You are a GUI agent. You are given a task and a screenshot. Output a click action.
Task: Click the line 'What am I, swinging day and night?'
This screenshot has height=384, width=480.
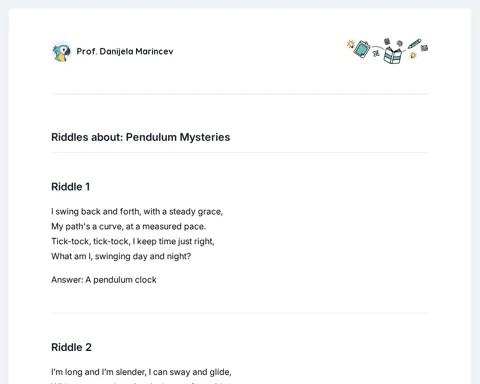tap(121, 256)
